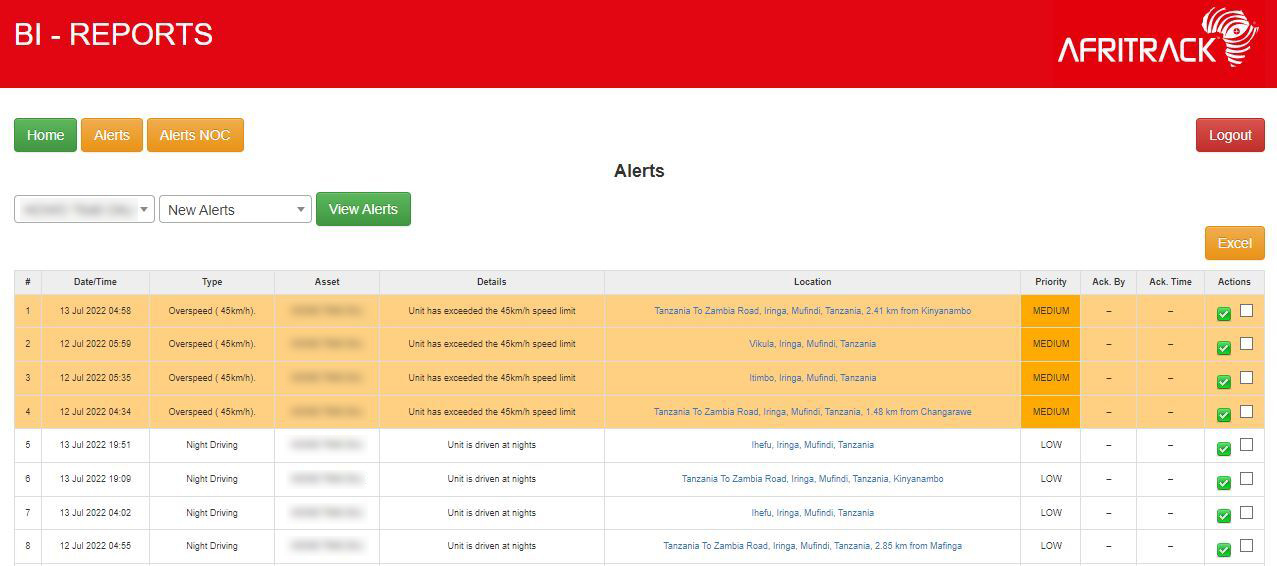The width and height of the screenshot is (1277, 566).
Task: Tick the empty checkbox in row 6
Action: pyautogui.click(x=1246, y=479)
